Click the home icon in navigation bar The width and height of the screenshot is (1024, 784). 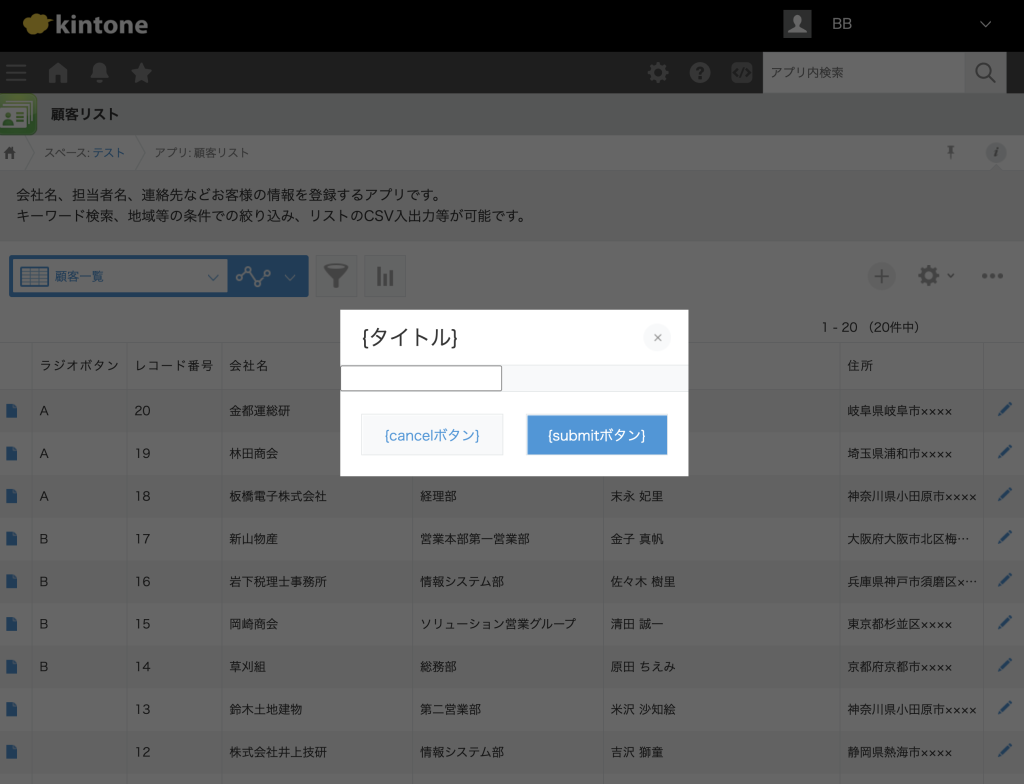pyautogui.click(x=58, y=73)
